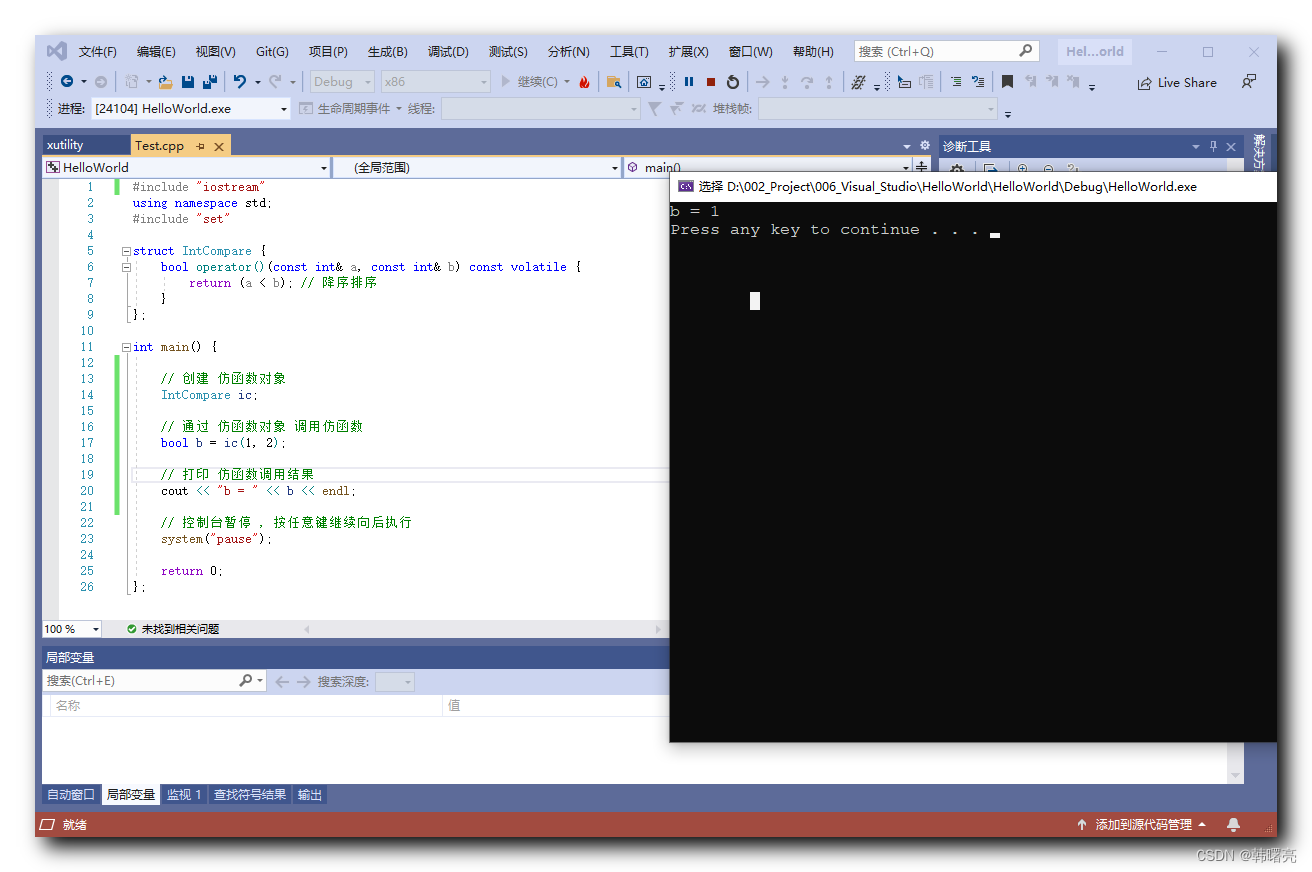Image resolution: width=1312 pixels, height=872 pixels.
Task: Open the Debug configuration dropdown
Action: (342, 82)
